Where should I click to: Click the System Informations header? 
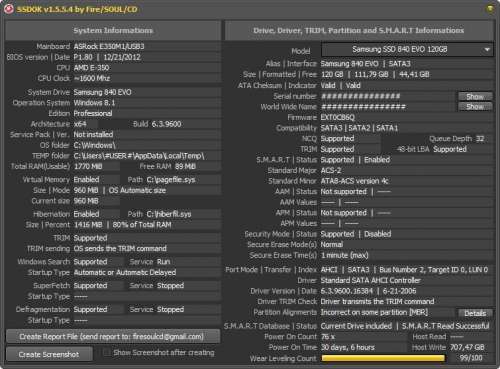pyautogui.click(x=113, y=31)
